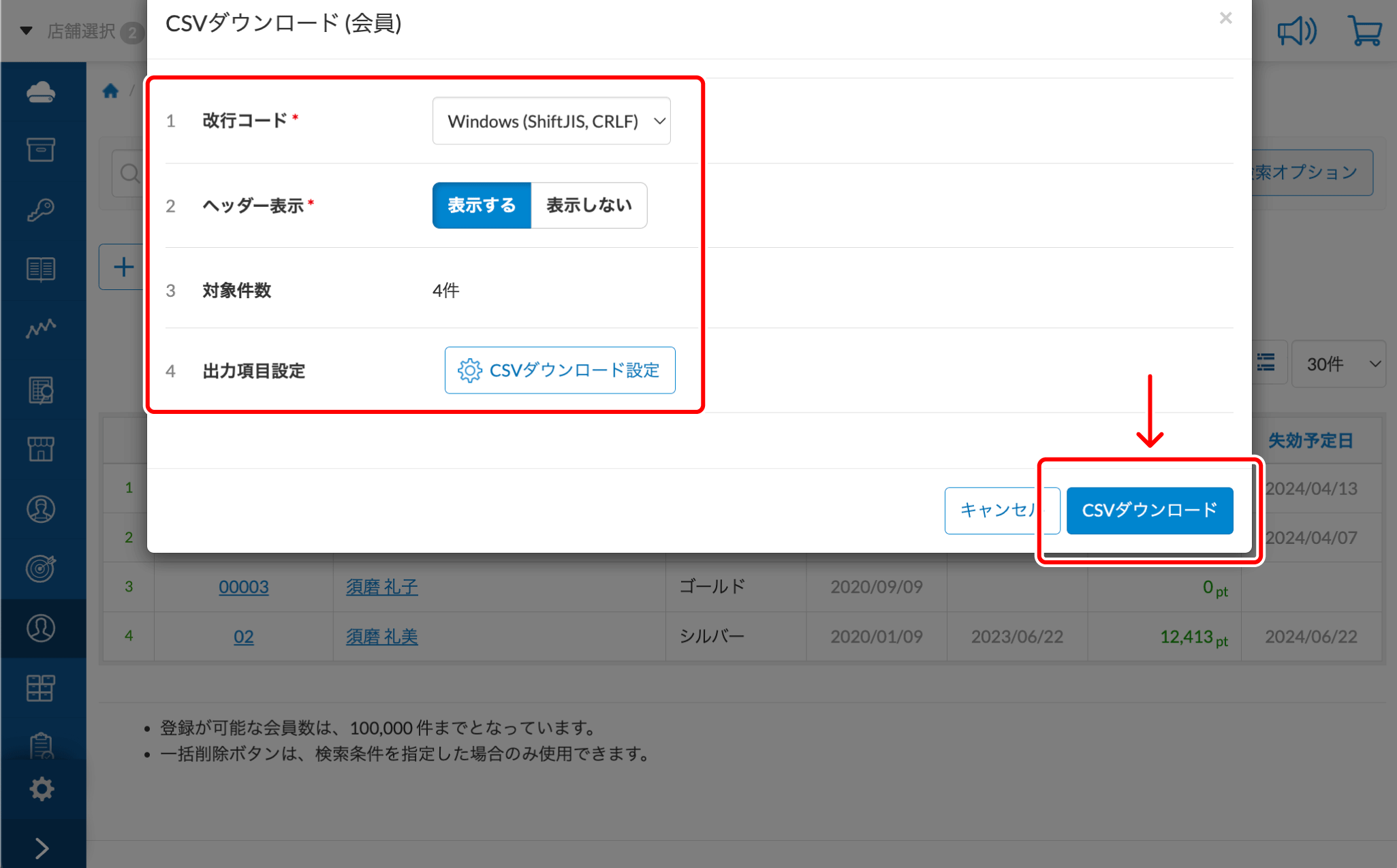
Task: Open the line chart analytics icon
Action: pyautogui.click(x=41, y=329)
